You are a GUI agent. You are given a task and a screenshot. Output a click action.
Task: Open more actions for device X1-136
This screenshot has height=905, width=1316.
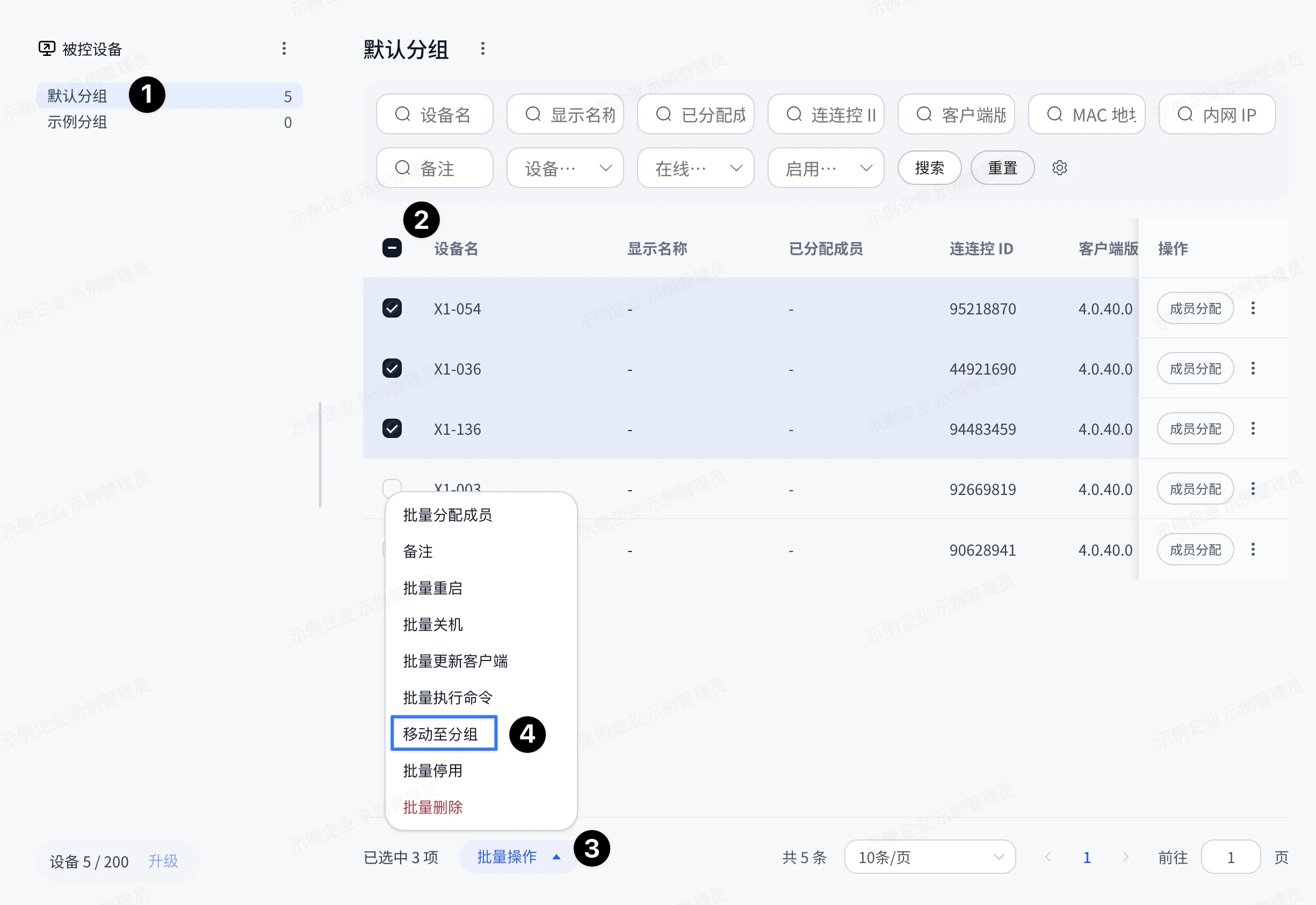click(1253, 429)
